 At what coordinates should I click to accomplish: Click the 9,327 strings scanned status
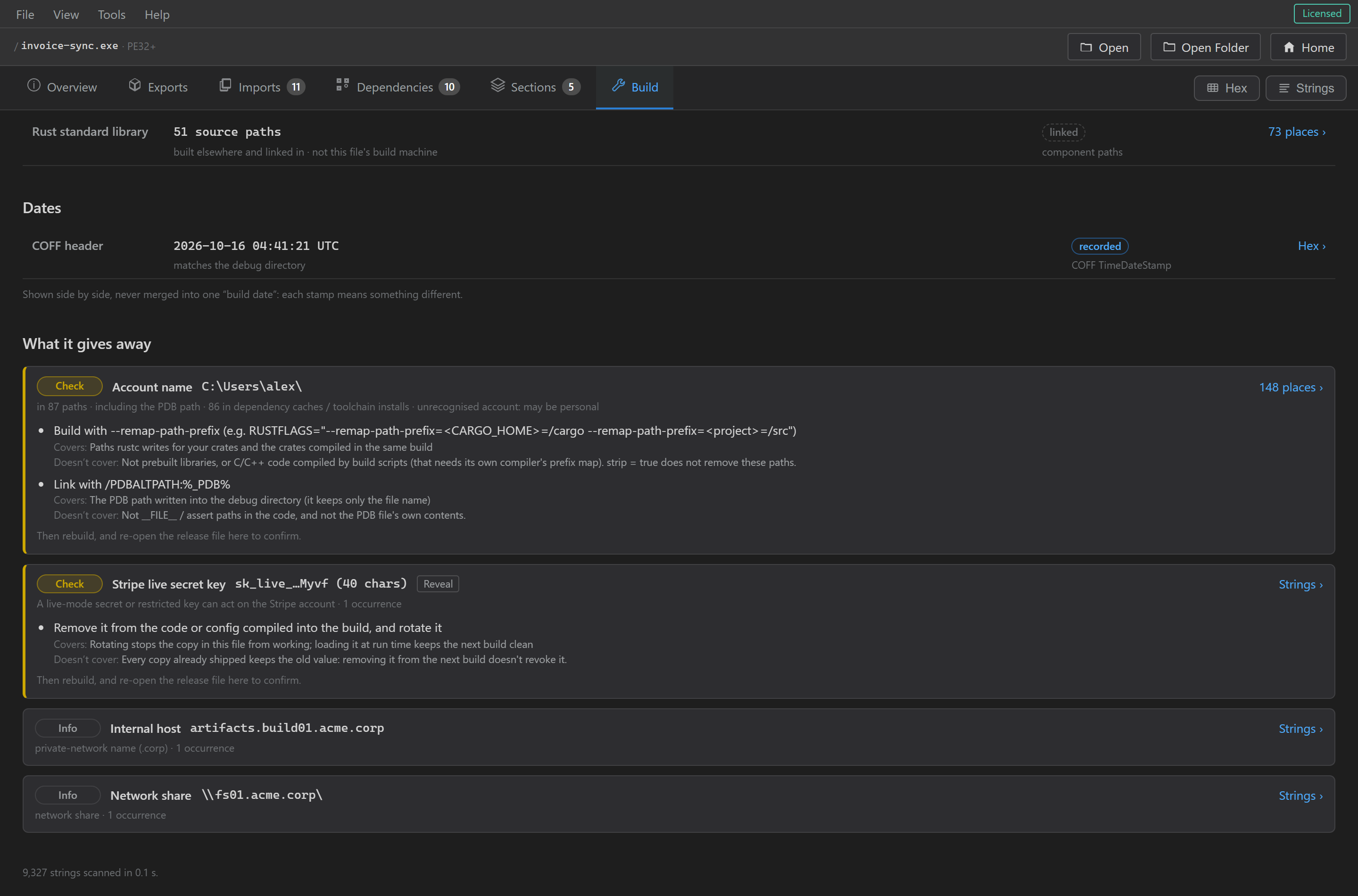tap(90, 872)
